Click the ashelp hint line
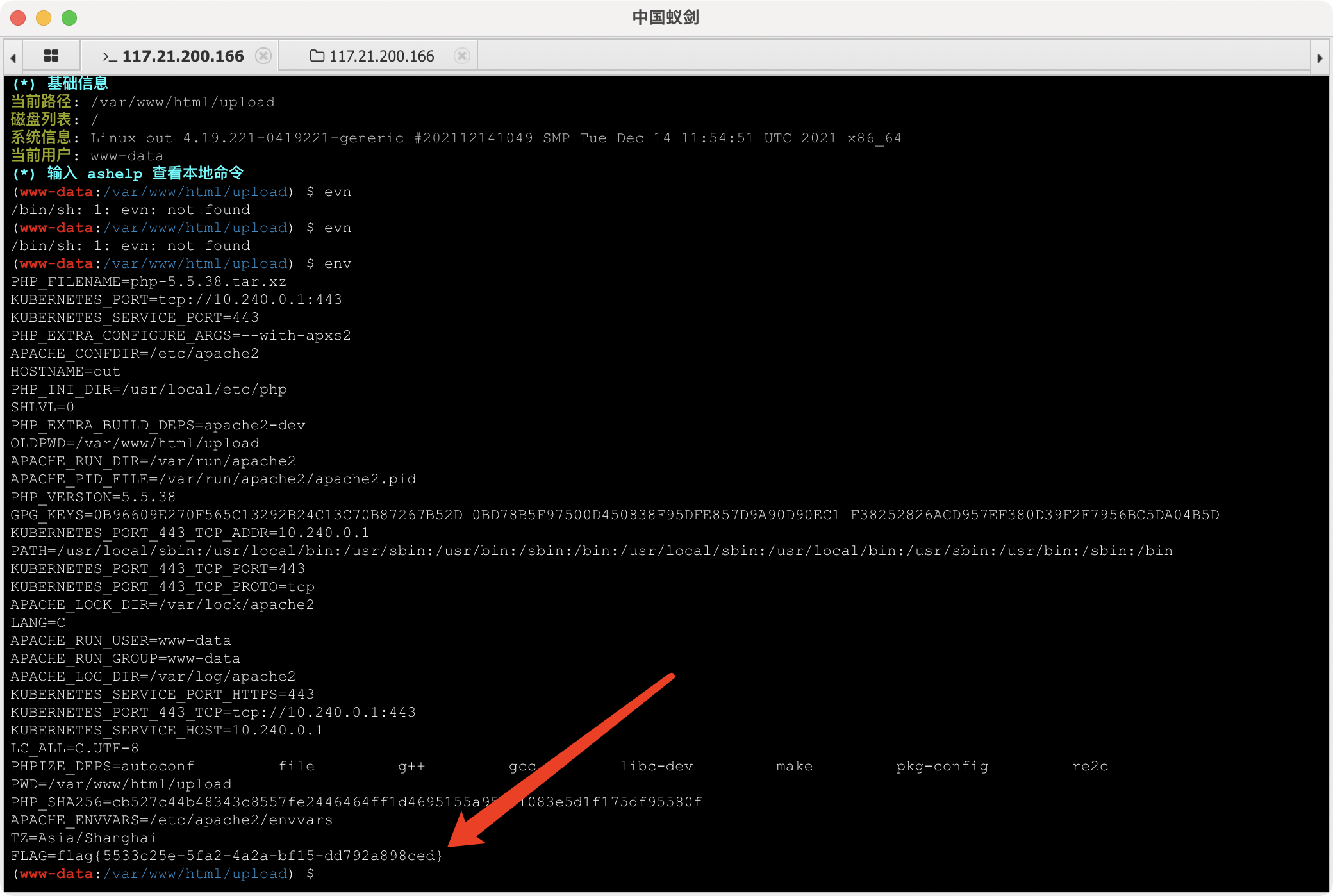This screenshot has width=1333, height=896. point(128,174)
